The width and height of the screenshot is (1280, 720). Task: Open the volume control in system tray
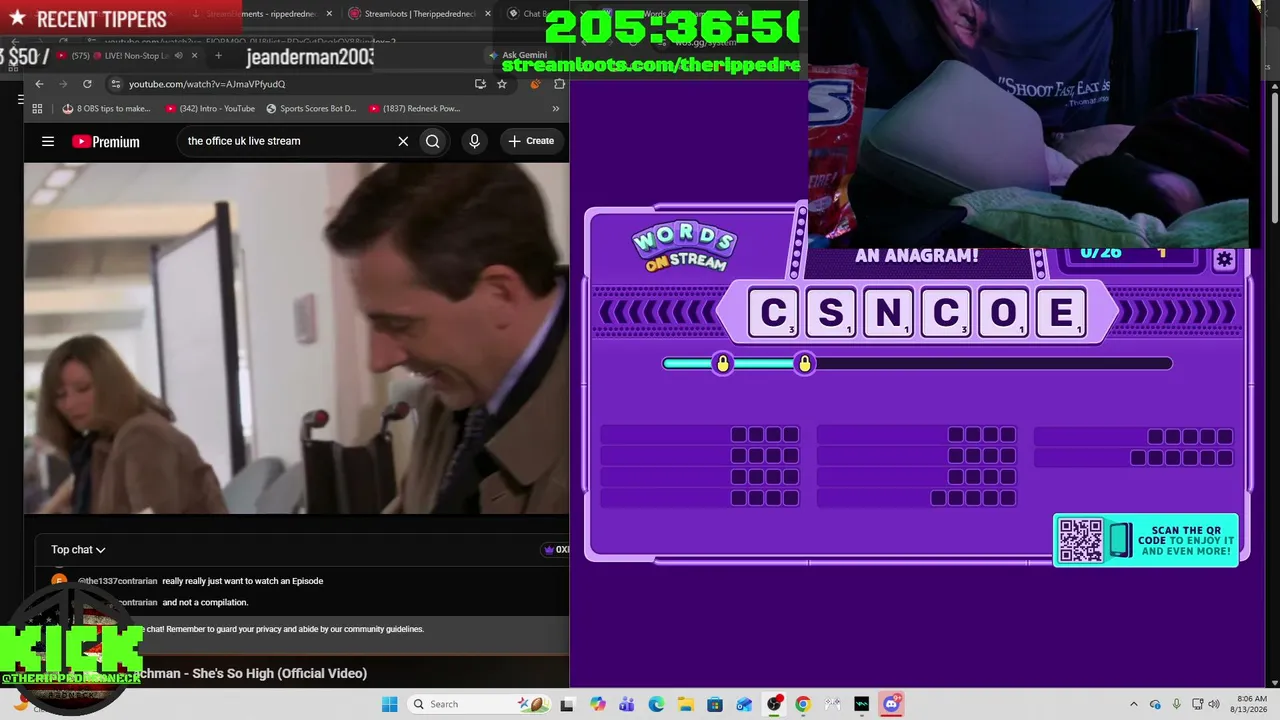[1215, 704]
